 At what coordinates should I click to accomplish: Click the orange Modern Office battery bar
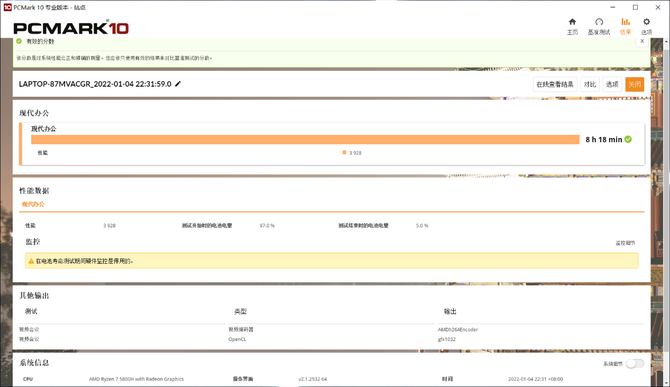pyautogui.click(x=305, y=140)
